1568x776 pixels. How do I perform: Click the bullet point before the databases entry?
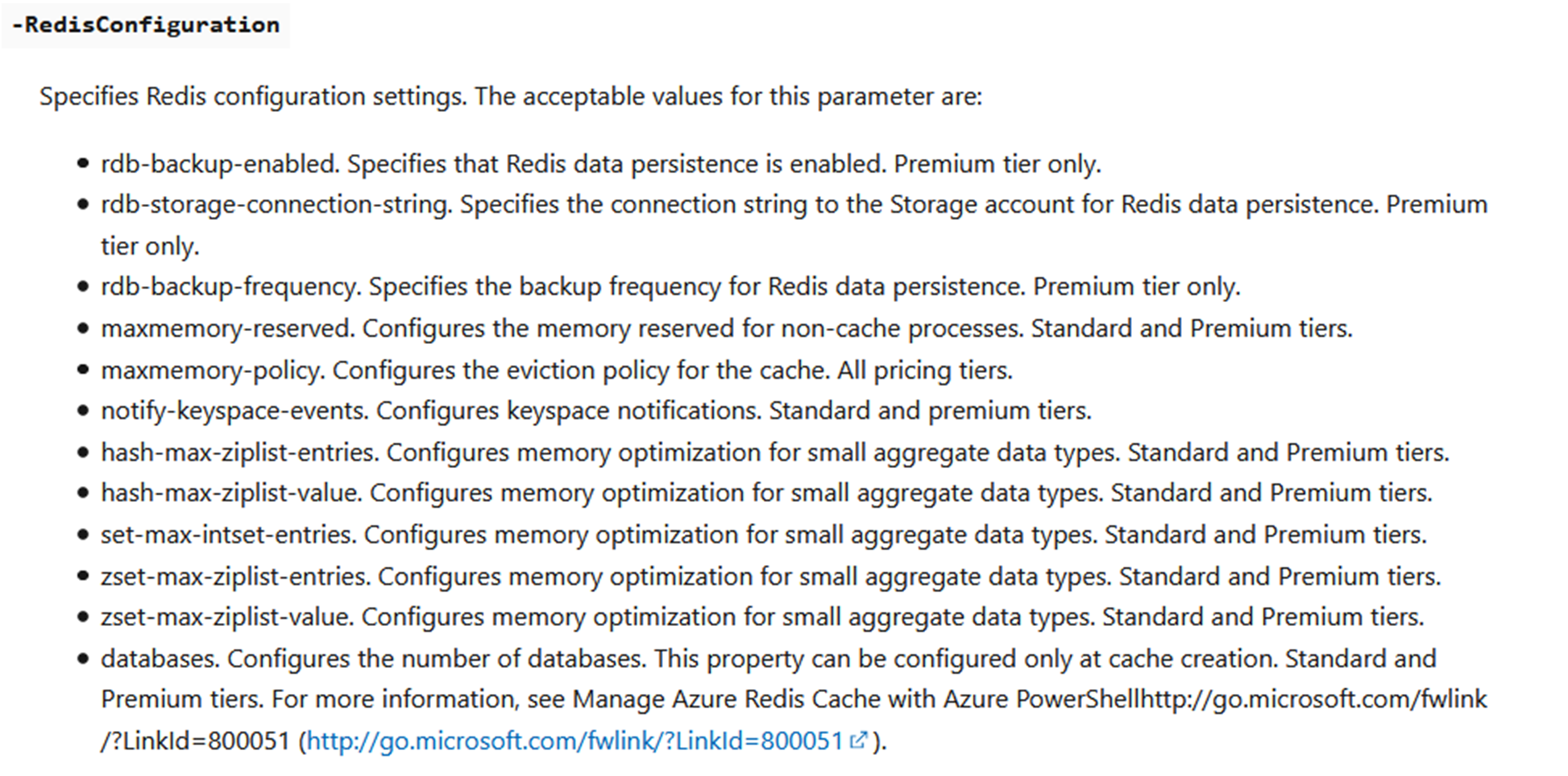pos(83,659)
